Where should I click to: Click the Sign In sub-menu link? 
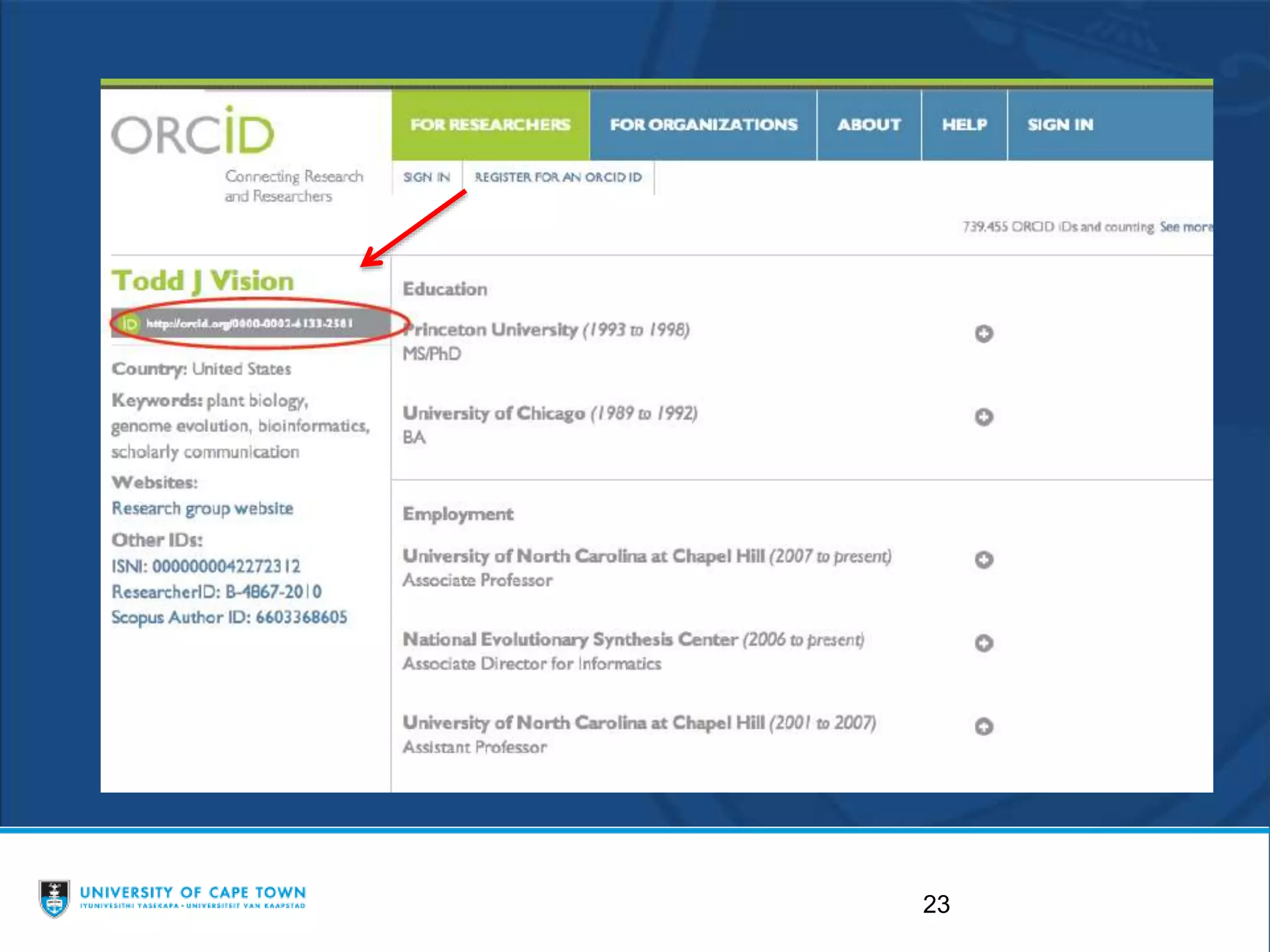pos(427,177)
